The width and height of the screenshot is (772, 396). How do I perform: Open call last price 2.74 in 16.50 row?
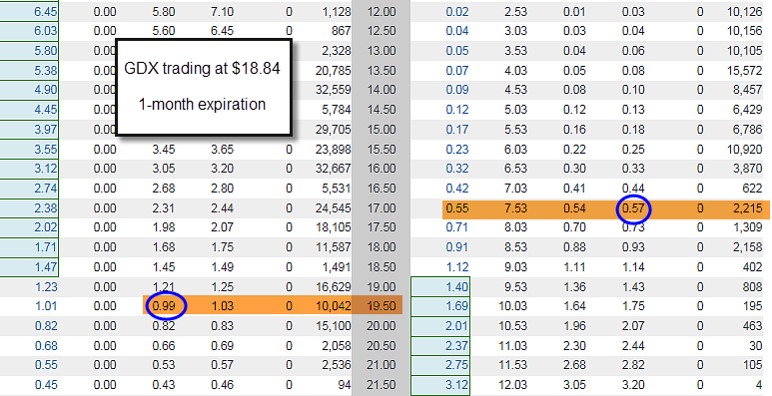[45, 188]
